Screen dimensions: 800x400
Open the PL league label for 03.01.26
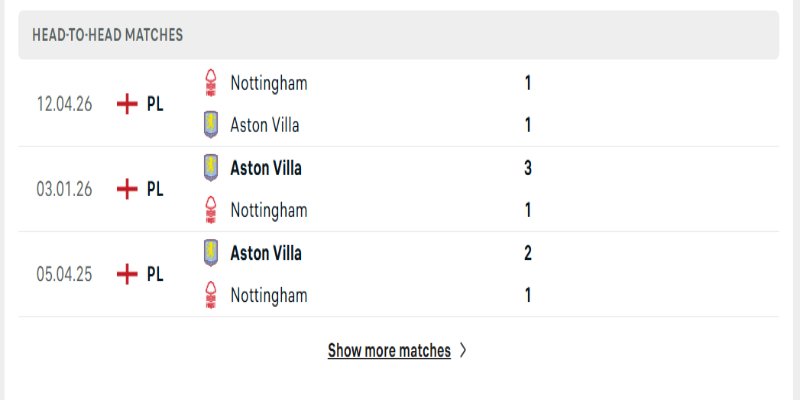(x=155, y=189)
